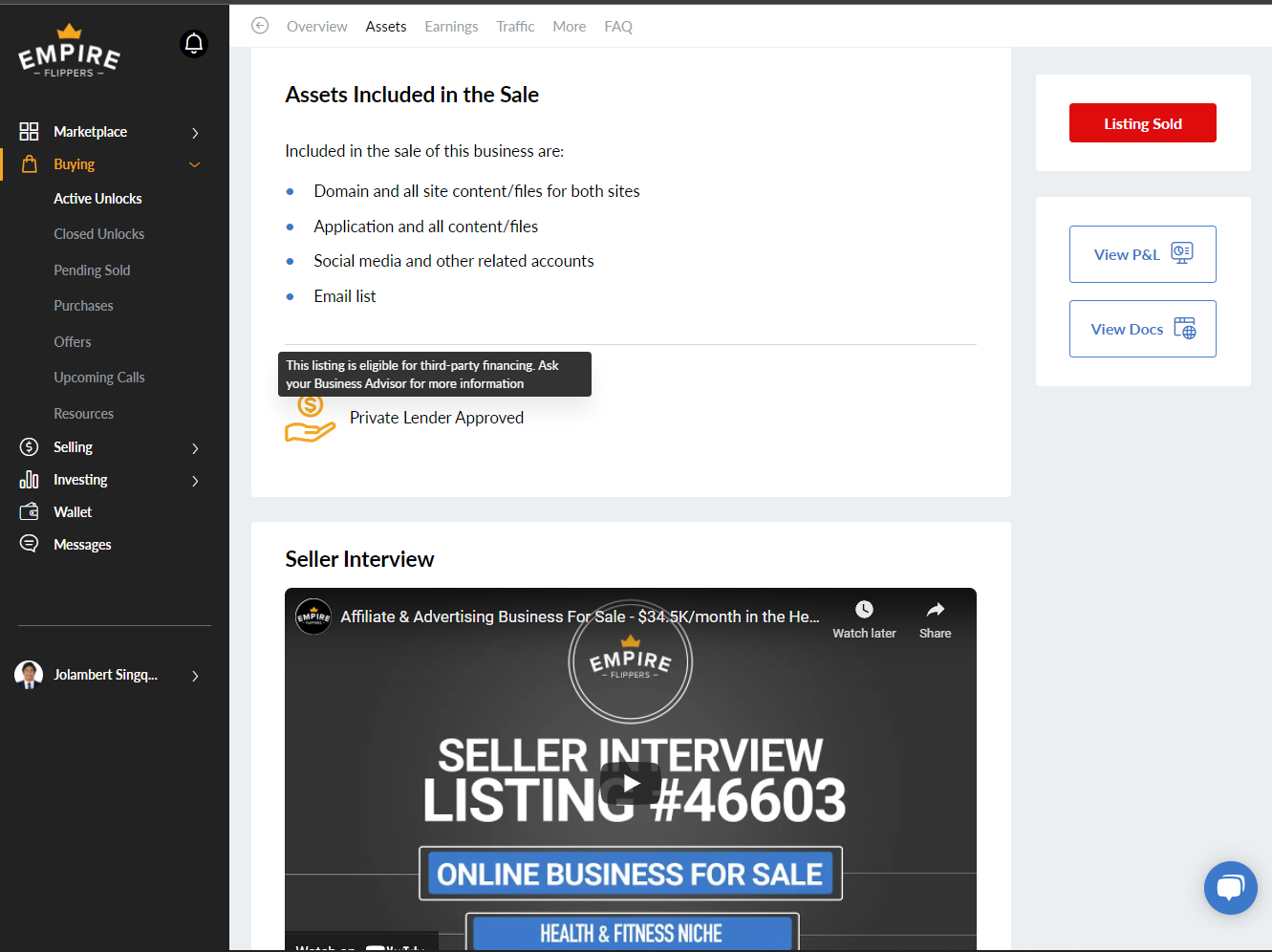Open the View Docs button
This screenshot has width=1272, height=952.
pos(1143,329)
